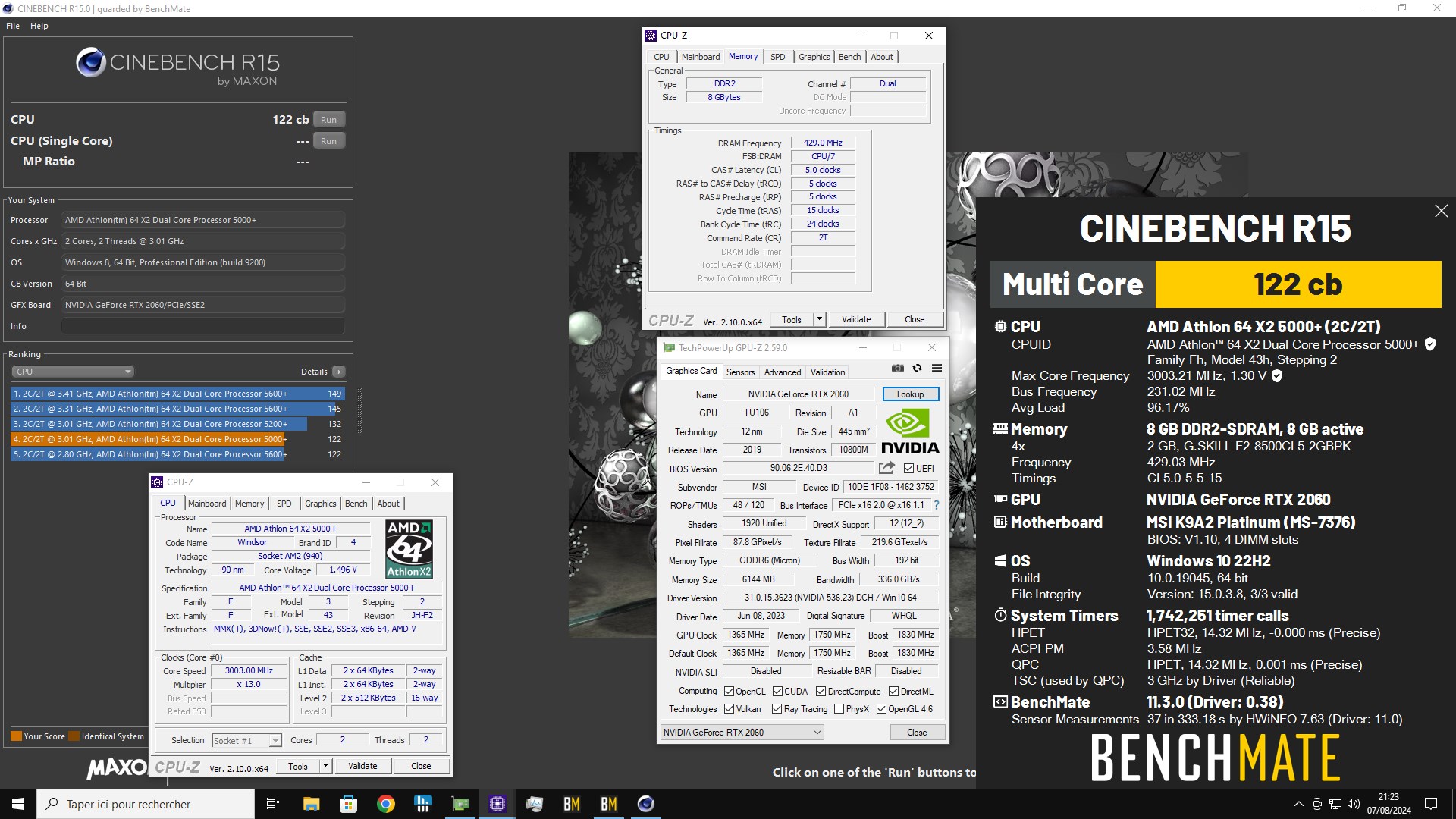Close the BenchMate result panel with X
Viewport: 1456px width, 819px height.
[1441, 211]
